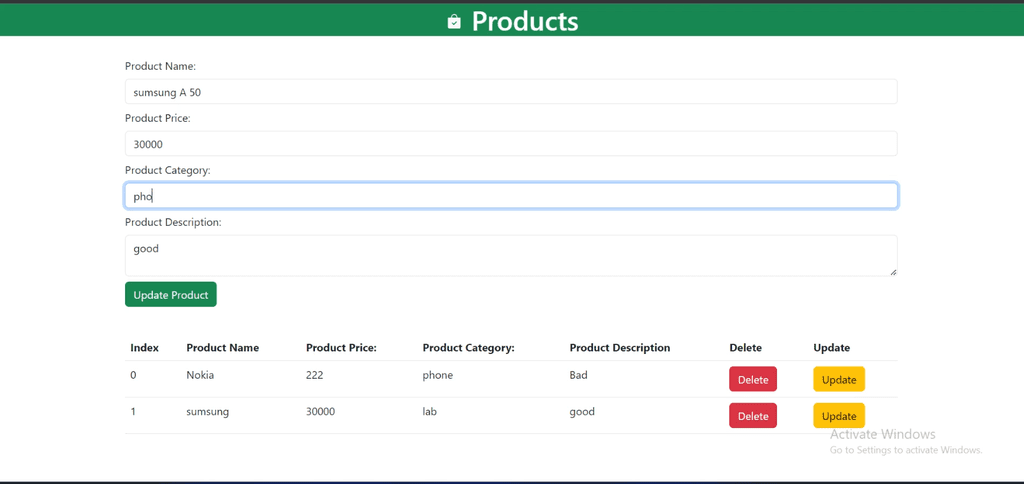The image size is (1024, 484).
Task: Click the lab category cell
Action: [x=429, y=412]
